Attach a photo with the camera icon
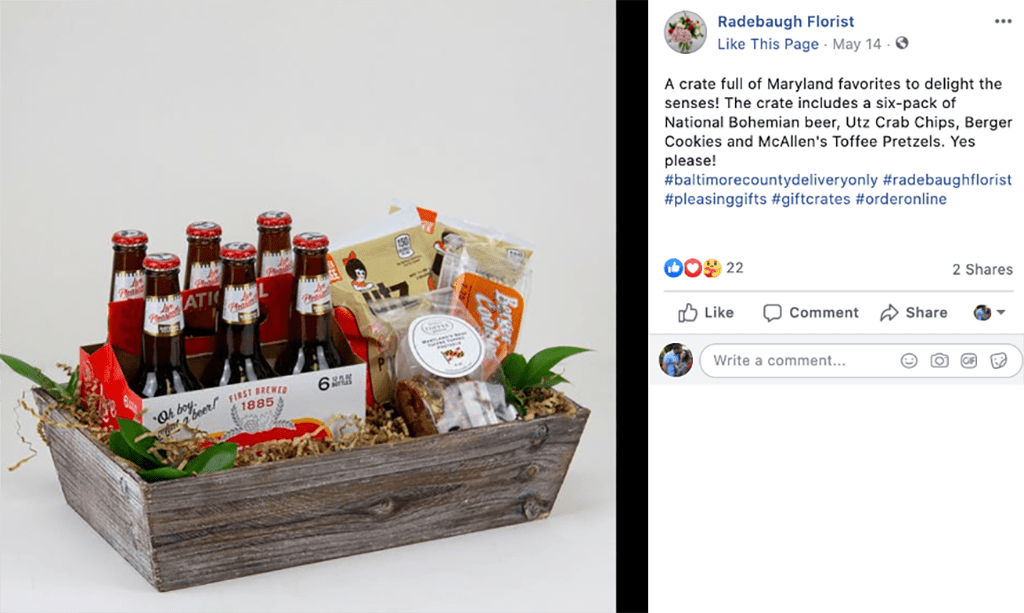 coord(939,360)
